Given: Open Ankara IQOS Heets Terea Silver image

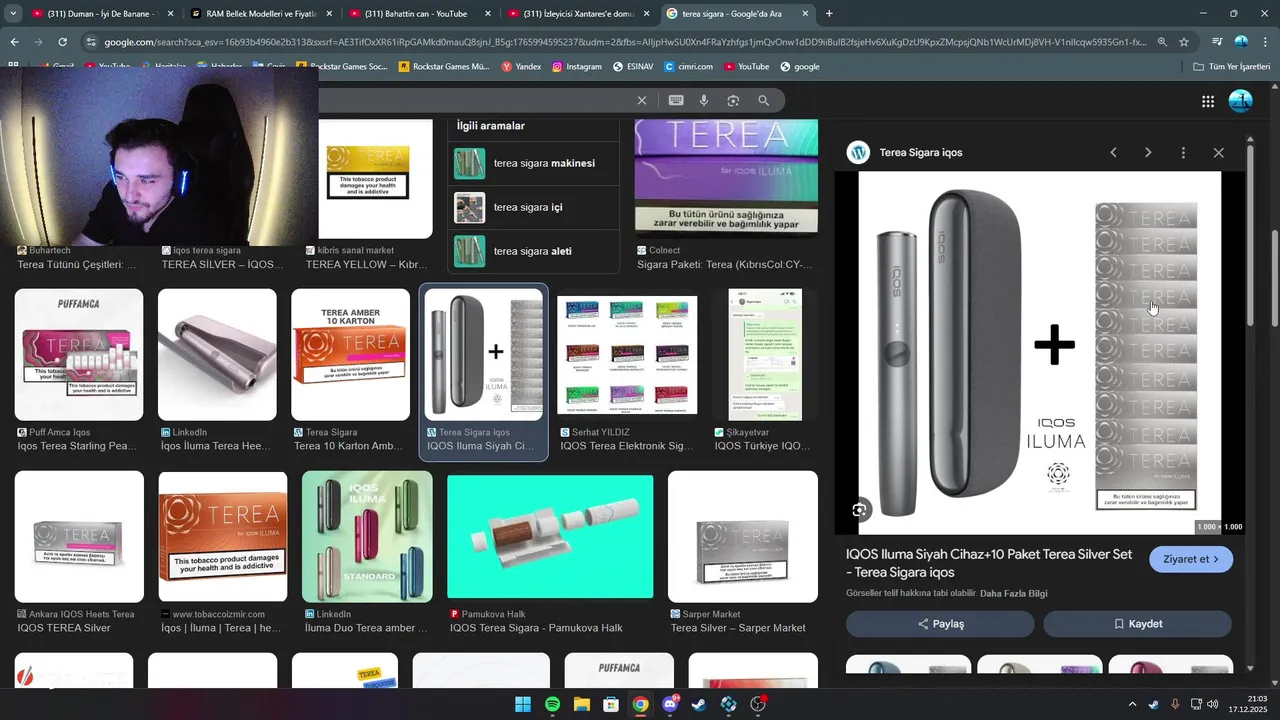Looking at the screenshot, I should click(x=79, y=537).
